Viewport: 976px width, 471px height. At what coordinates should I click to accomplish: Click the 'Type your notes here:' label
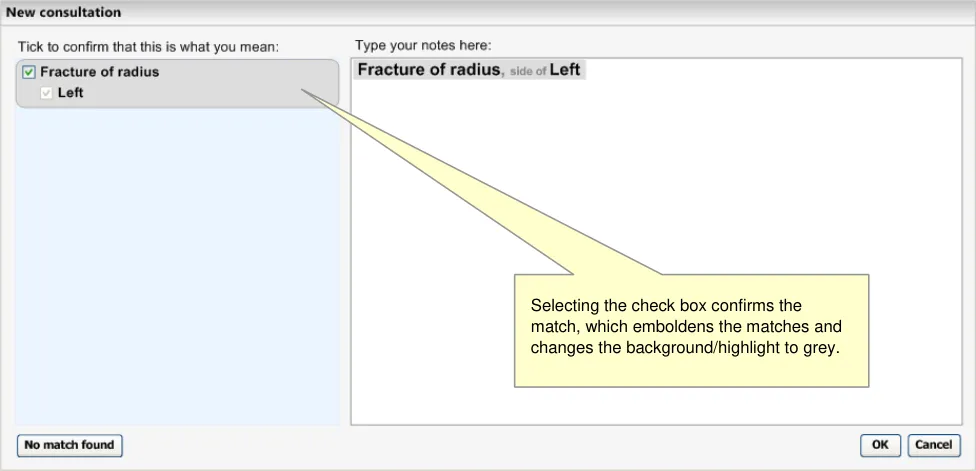click(x=423, y=46)
